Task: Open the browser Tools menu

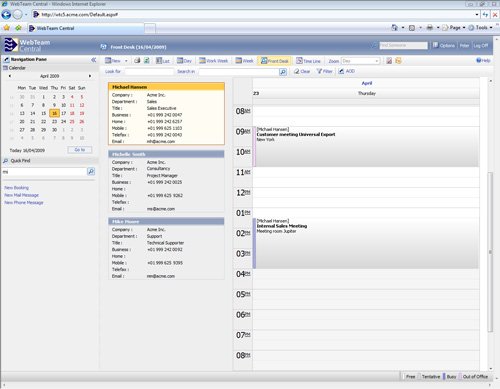Action: tap(480, 28)
